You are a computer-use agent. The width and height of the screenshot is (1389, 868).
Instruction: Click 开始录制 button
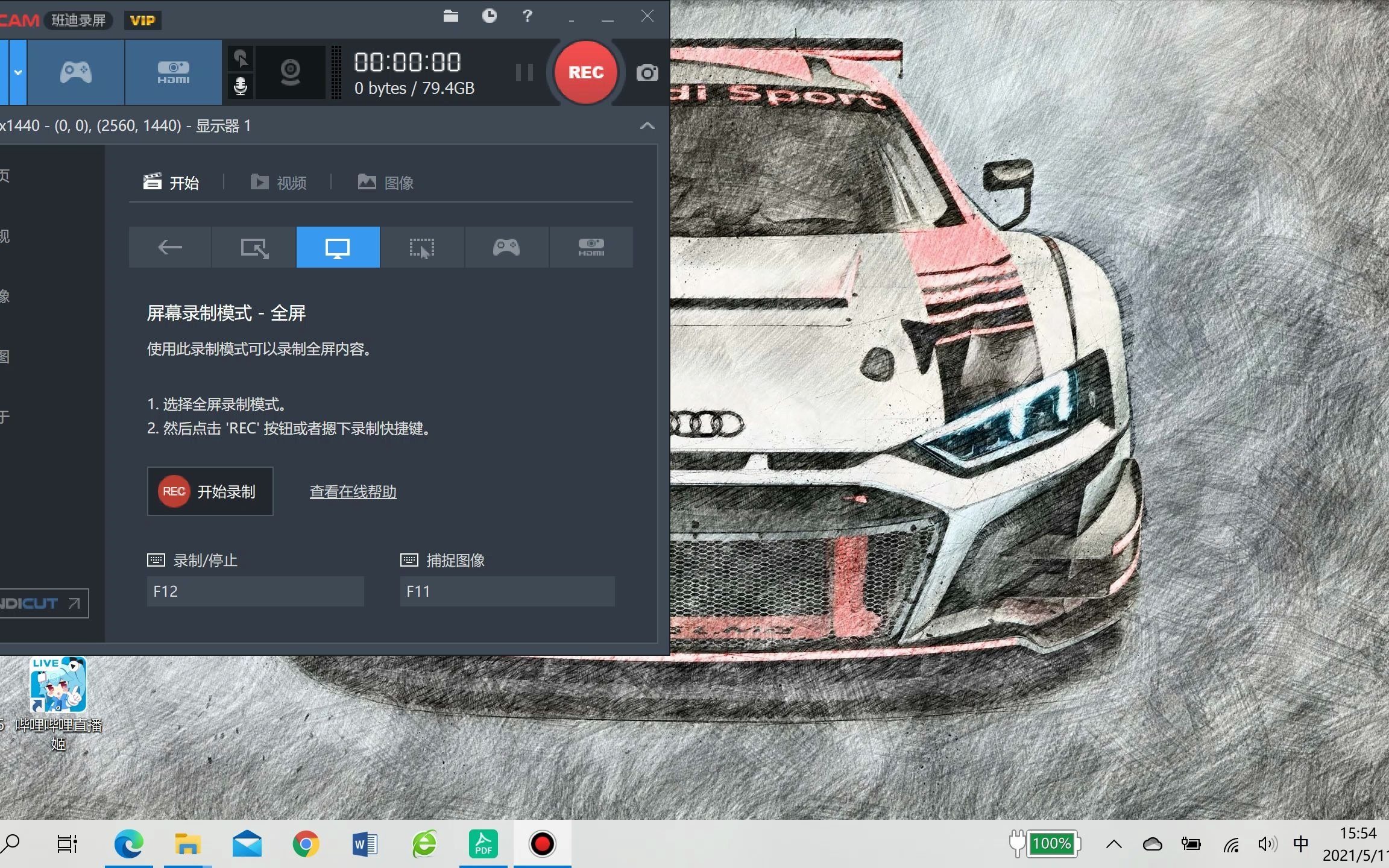point(210,491)
